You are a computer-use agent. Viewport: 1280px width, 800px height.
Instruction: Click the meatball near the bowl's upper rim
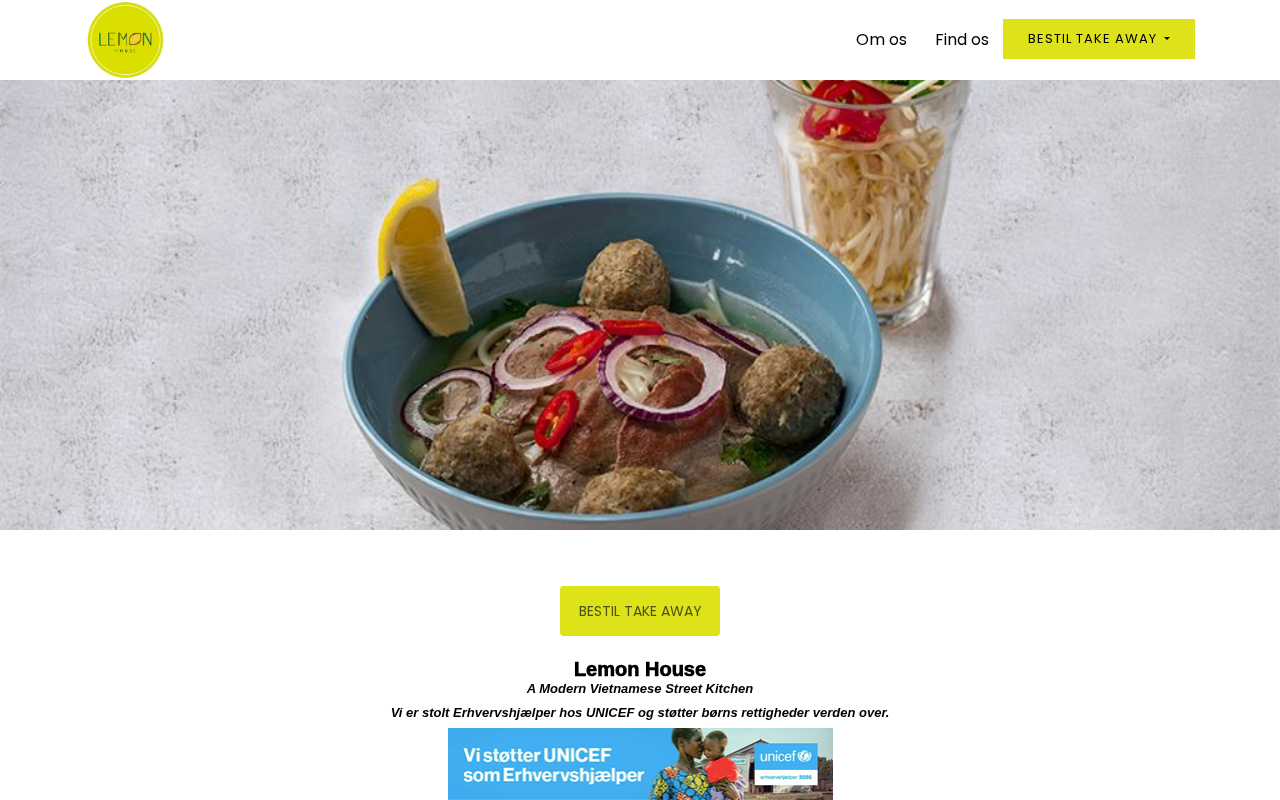coord(624,274)
